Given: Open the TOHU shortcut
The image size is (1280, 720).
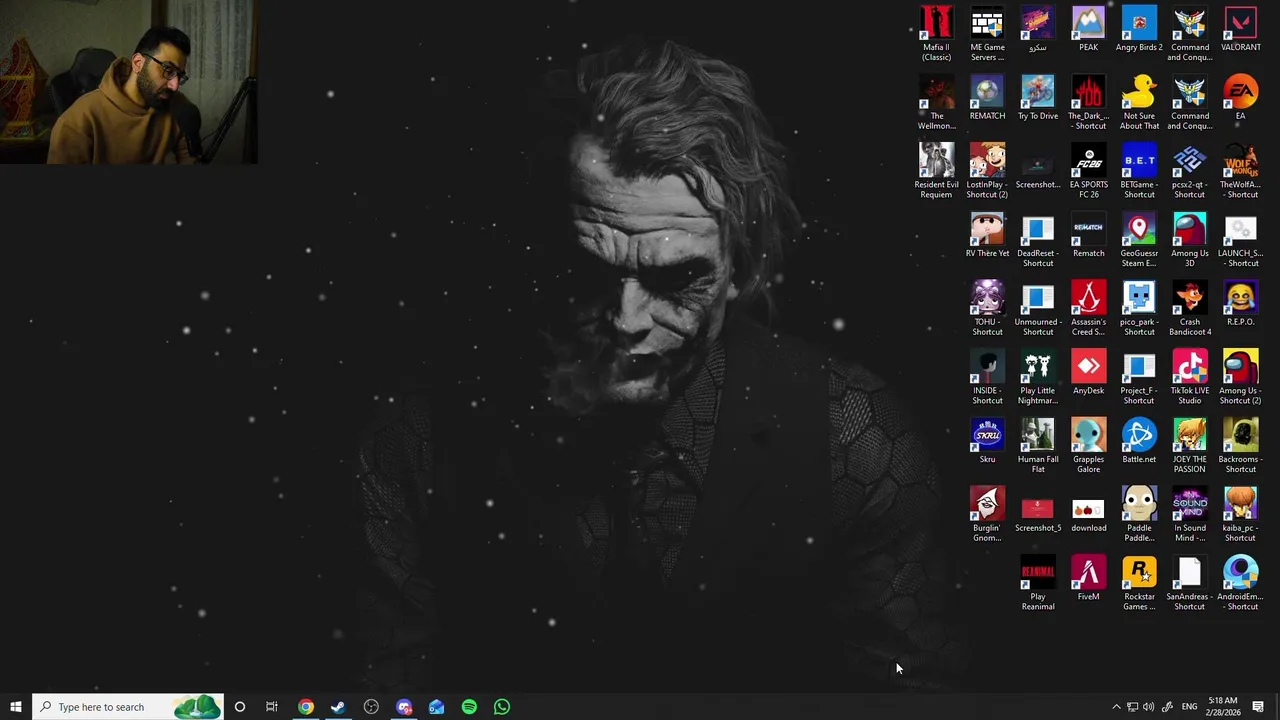Looking at the screenshot, I should 987,308.
